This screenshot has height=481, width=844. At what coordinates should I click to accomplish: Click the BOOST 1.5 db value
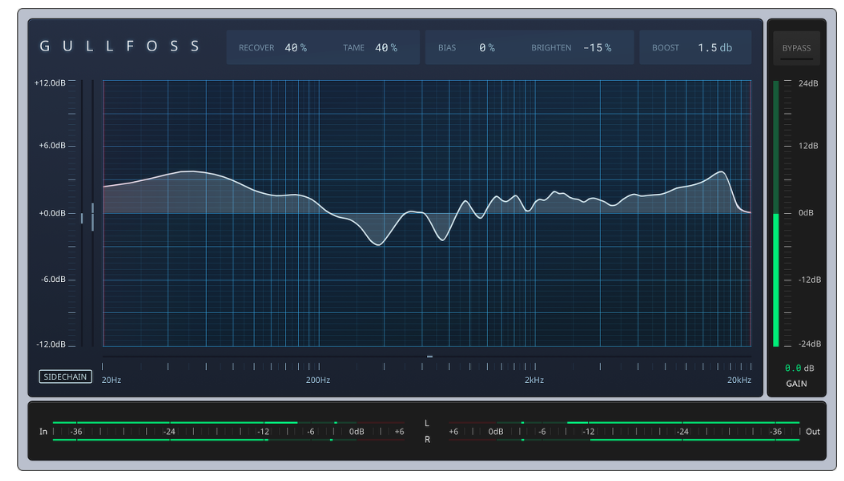(715, 48)
